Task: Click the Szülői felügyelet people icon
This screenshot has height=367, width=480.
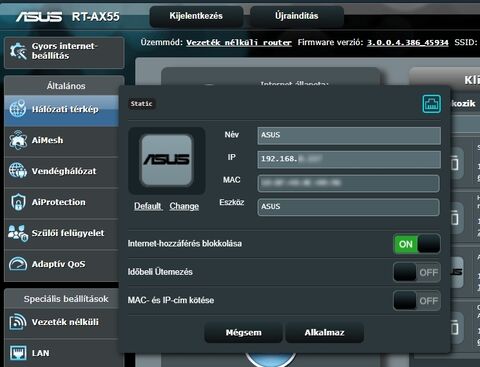Action: click(18, 233)
